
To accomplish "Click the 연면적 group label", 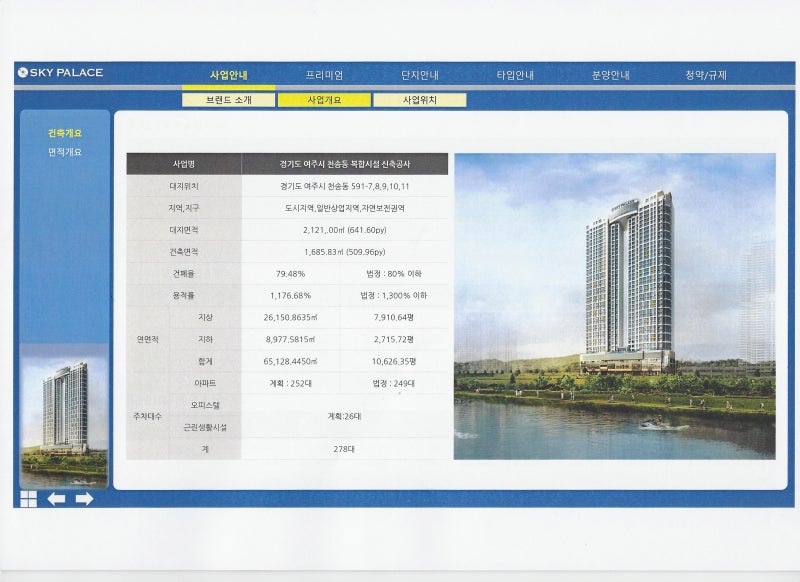I will (147, 339).
